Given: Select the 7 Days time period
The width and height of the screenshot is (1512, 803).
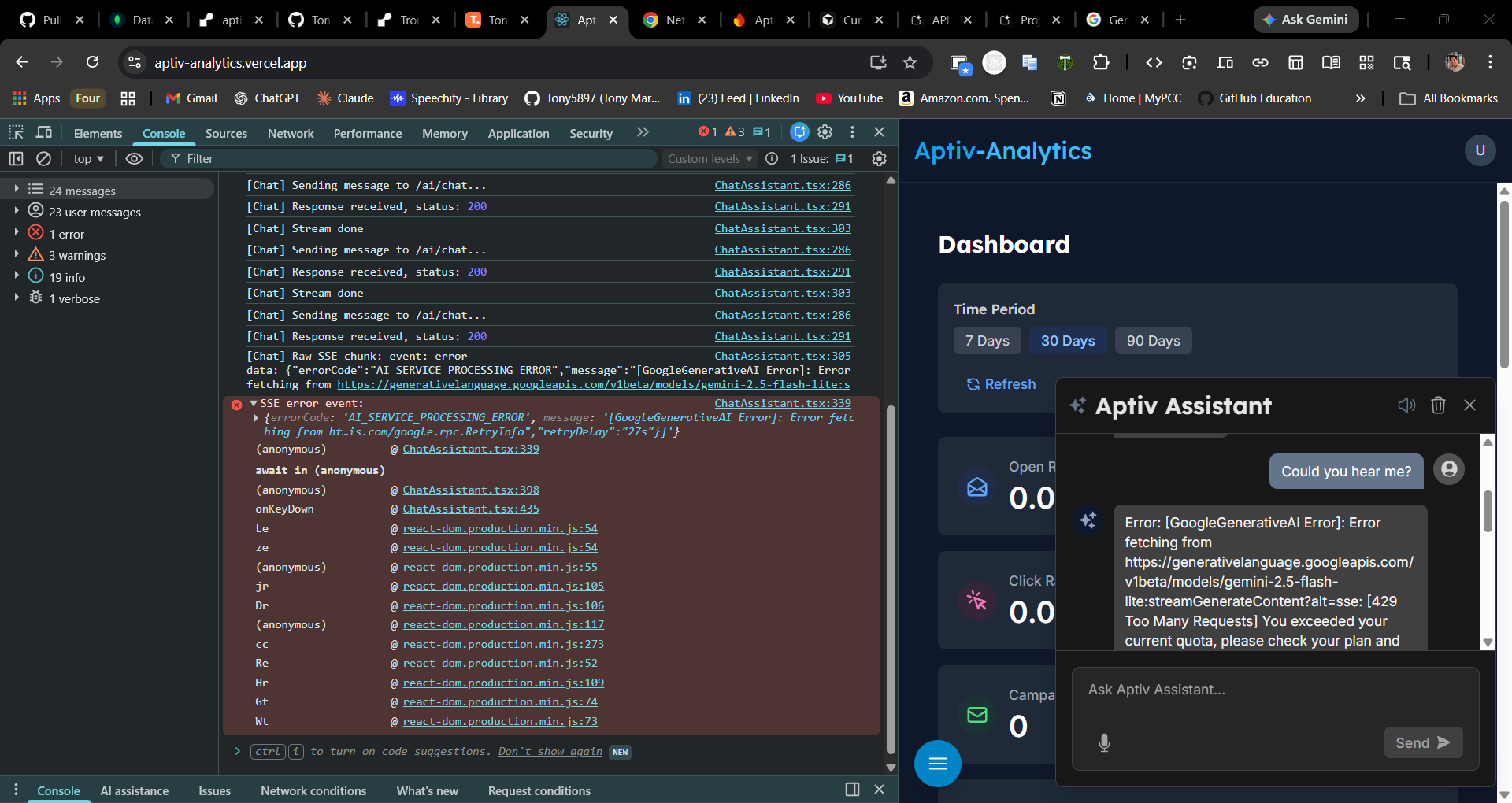Looking at the screenshot, I should 987,341.
